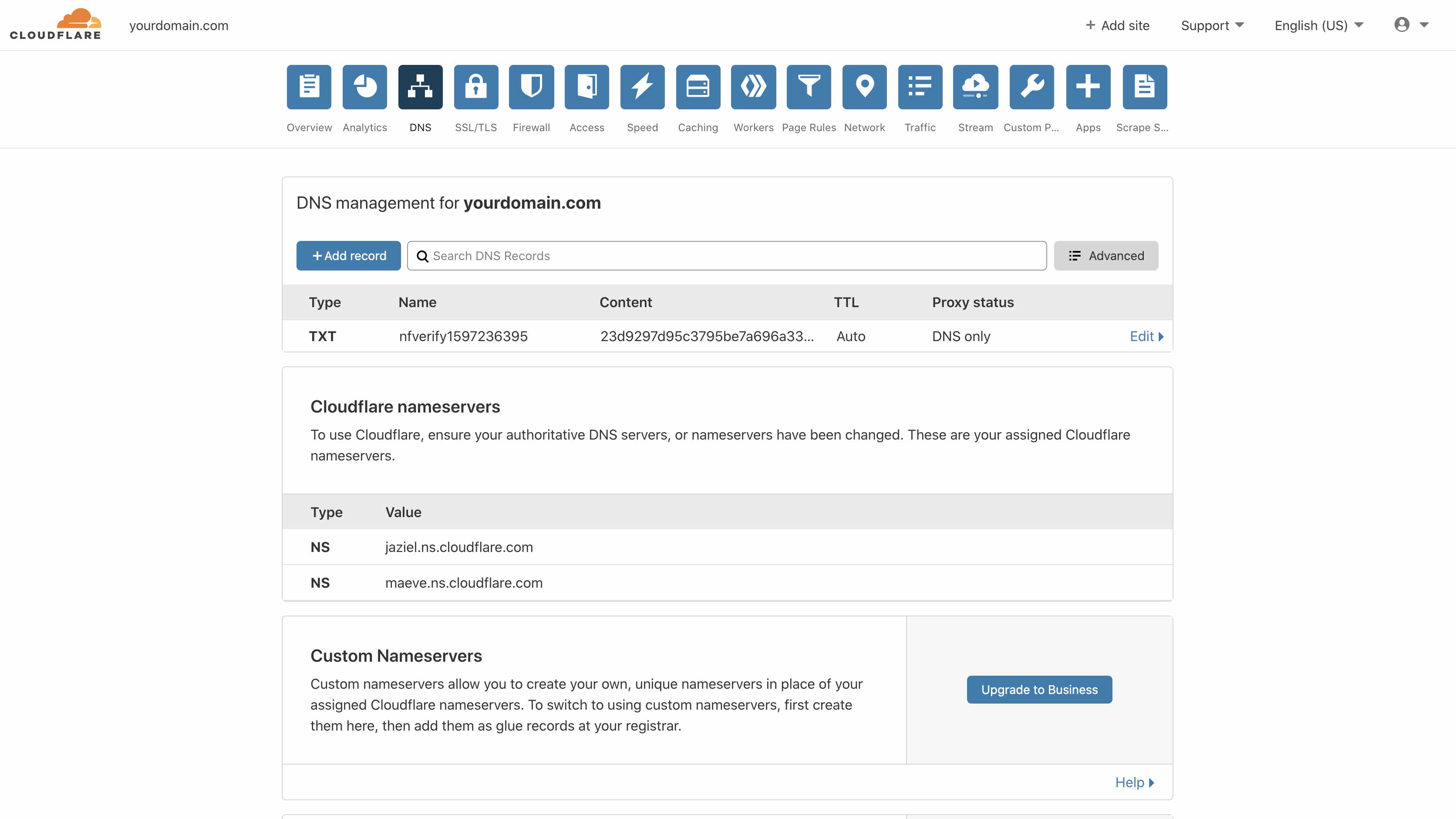Select the Page Rules tab label
This screenshot has height=819, width=1456.
pyautogui.click(x=809, y=128)
